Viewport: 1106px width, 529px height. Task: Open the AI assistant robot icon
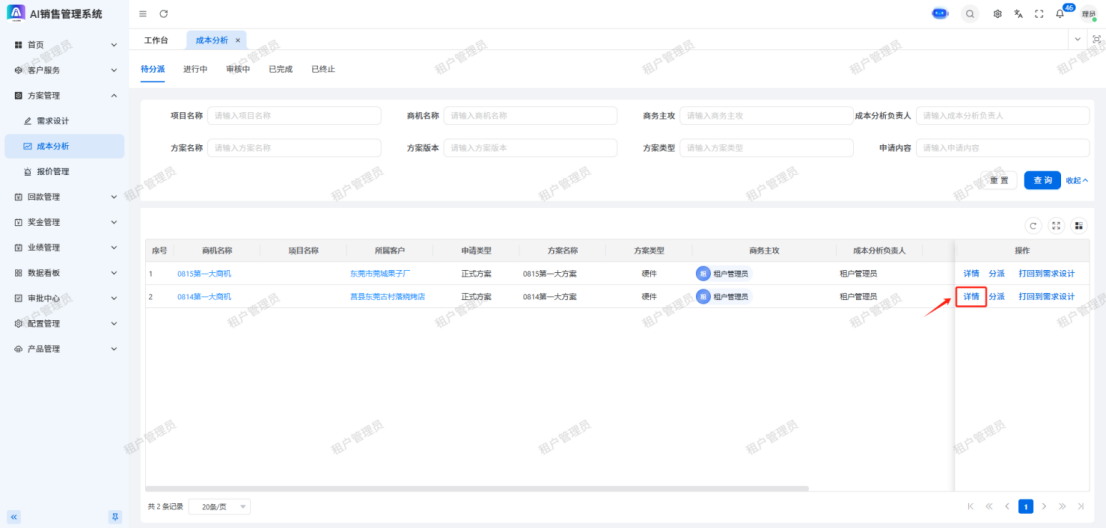point(940,13)
